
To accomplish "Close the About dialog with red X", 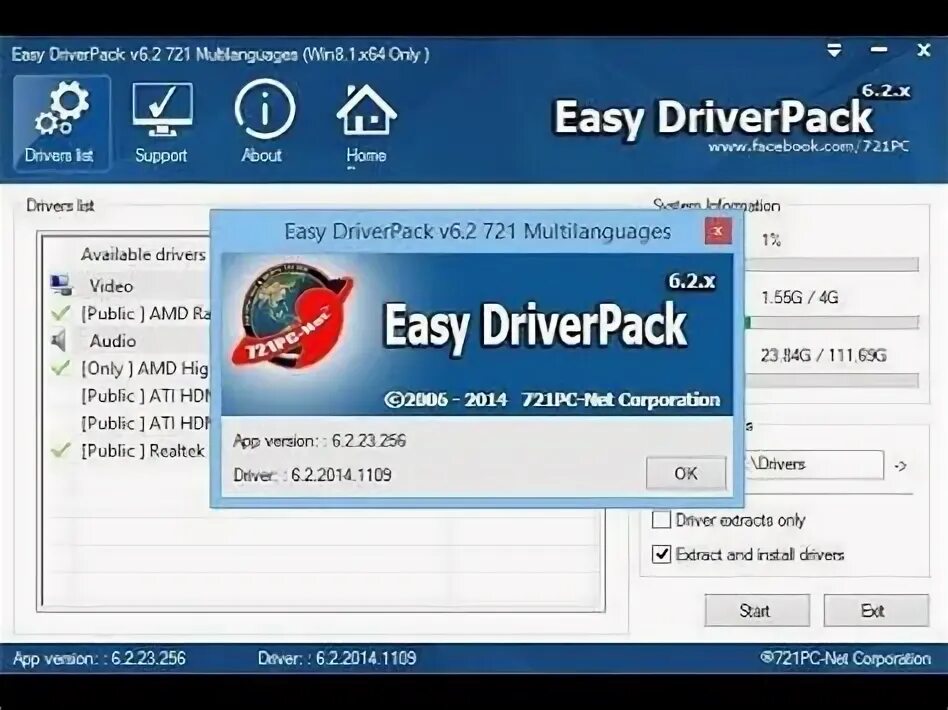I will coord(718,231).
